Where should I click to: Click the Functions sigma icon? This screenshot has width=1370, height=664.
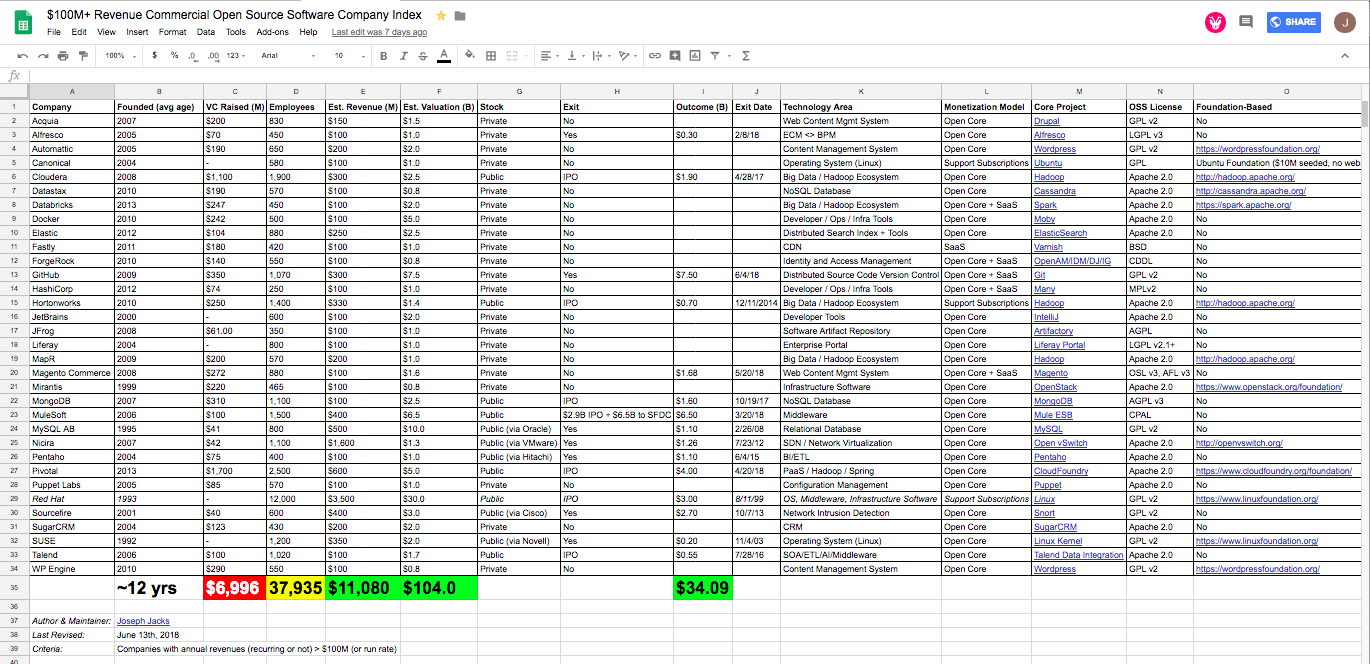pyautogui.click(x=746, y=56)
